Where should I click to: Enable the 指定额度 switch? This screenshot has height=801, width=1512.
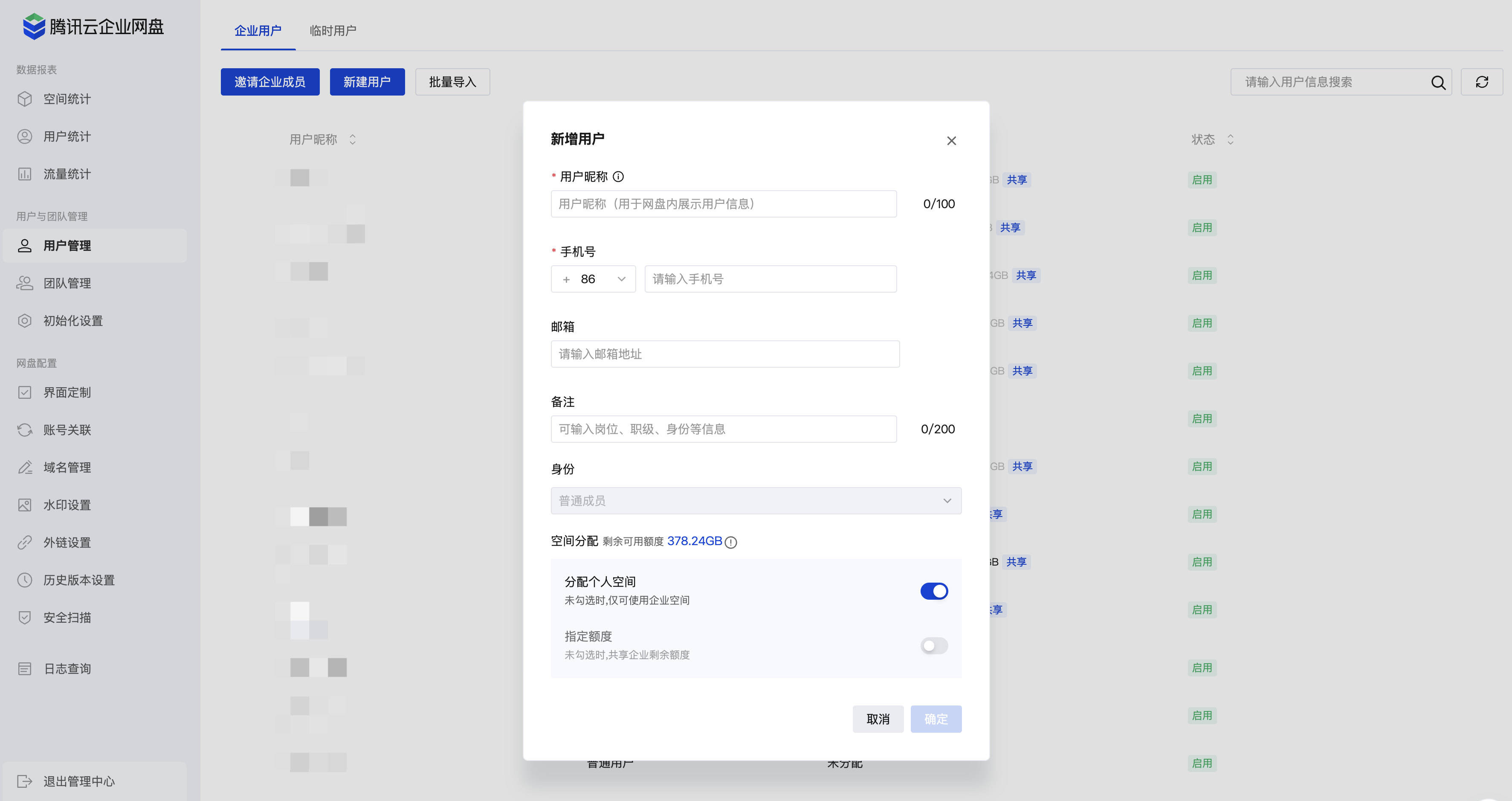tap(934, 645)
